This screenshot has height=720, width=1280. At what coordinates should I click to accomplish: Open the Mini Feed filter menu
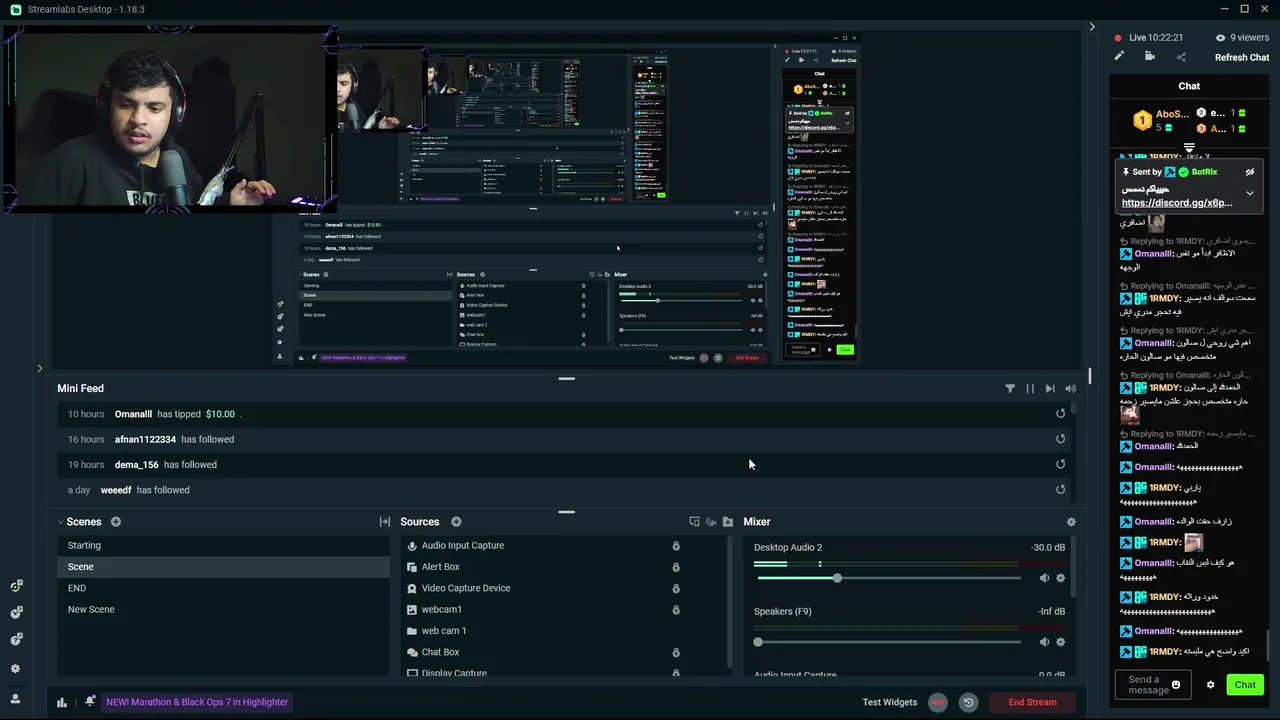[1009, 389]
